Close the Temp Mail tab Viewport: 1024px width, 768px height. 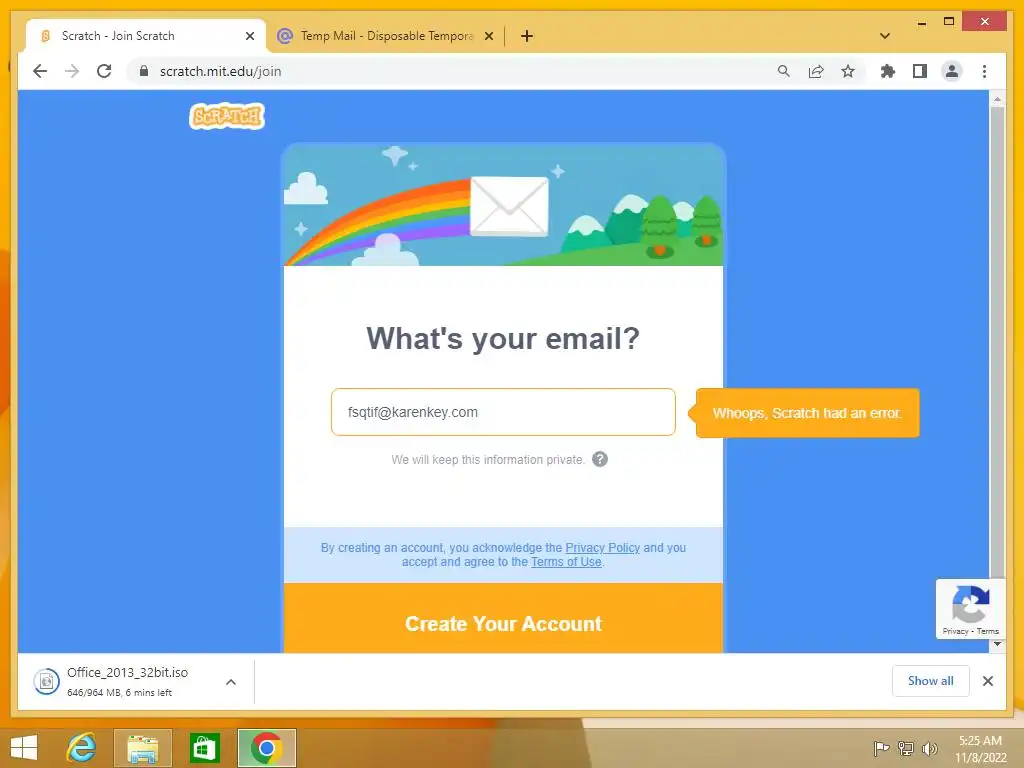point(488,36)
